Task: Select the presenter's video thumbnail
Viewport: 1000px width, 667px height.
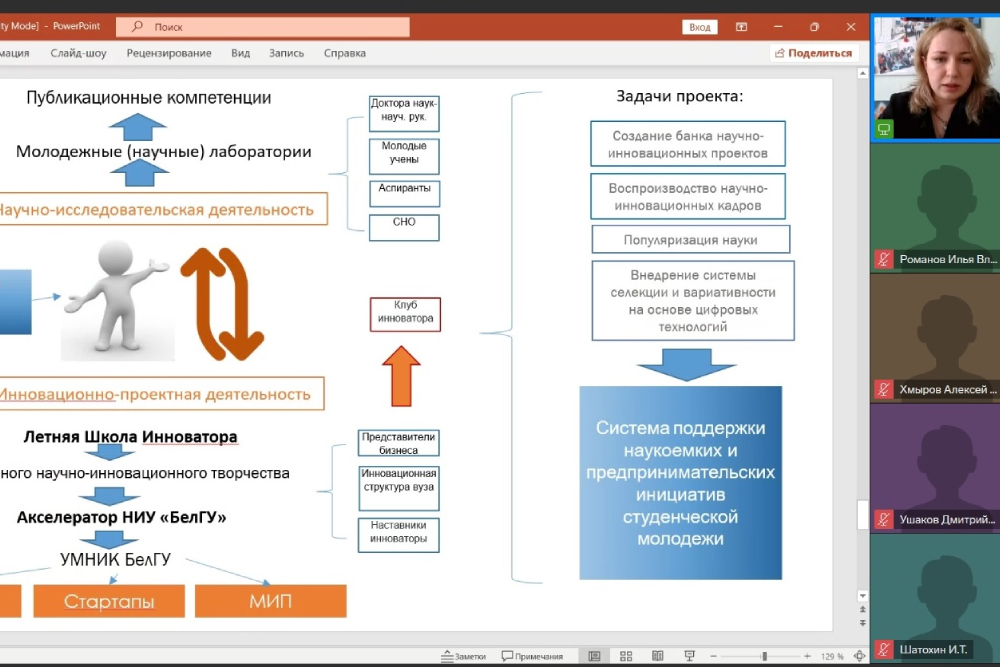Action: tap(936, 77)
